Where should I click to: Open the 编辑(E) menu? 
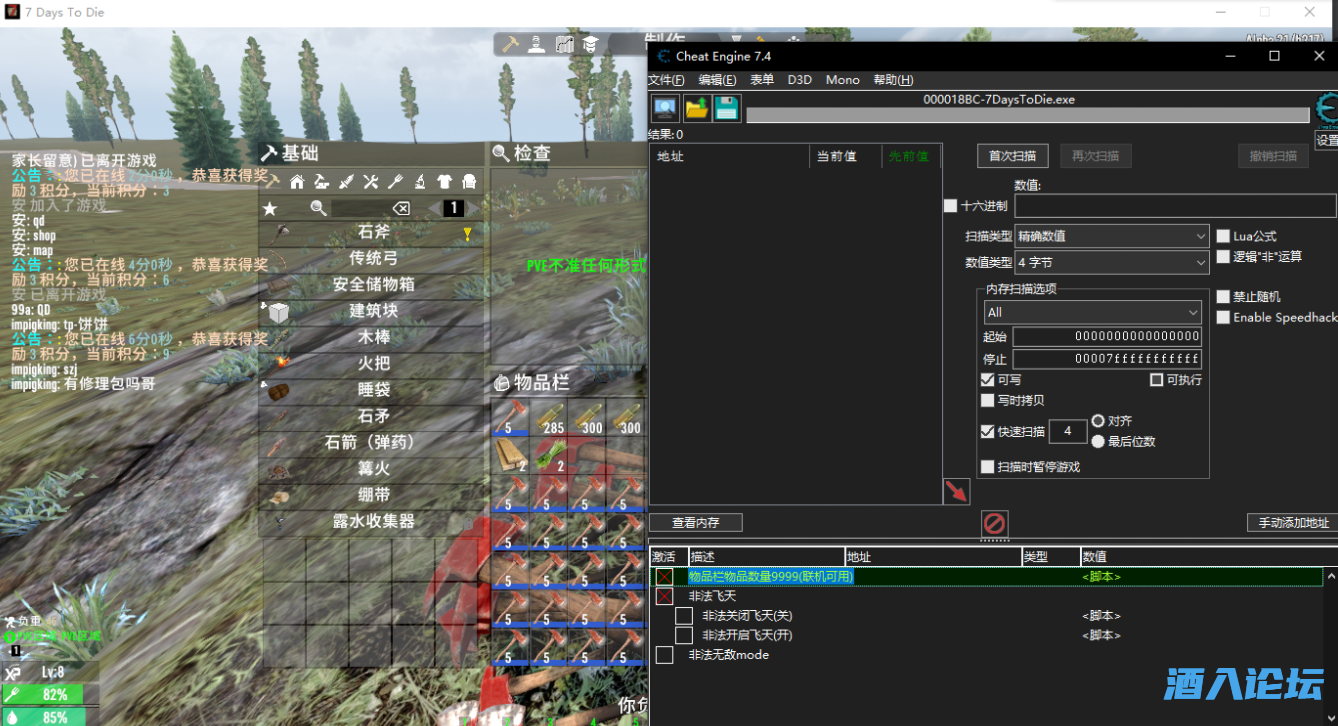click(717, 80)
